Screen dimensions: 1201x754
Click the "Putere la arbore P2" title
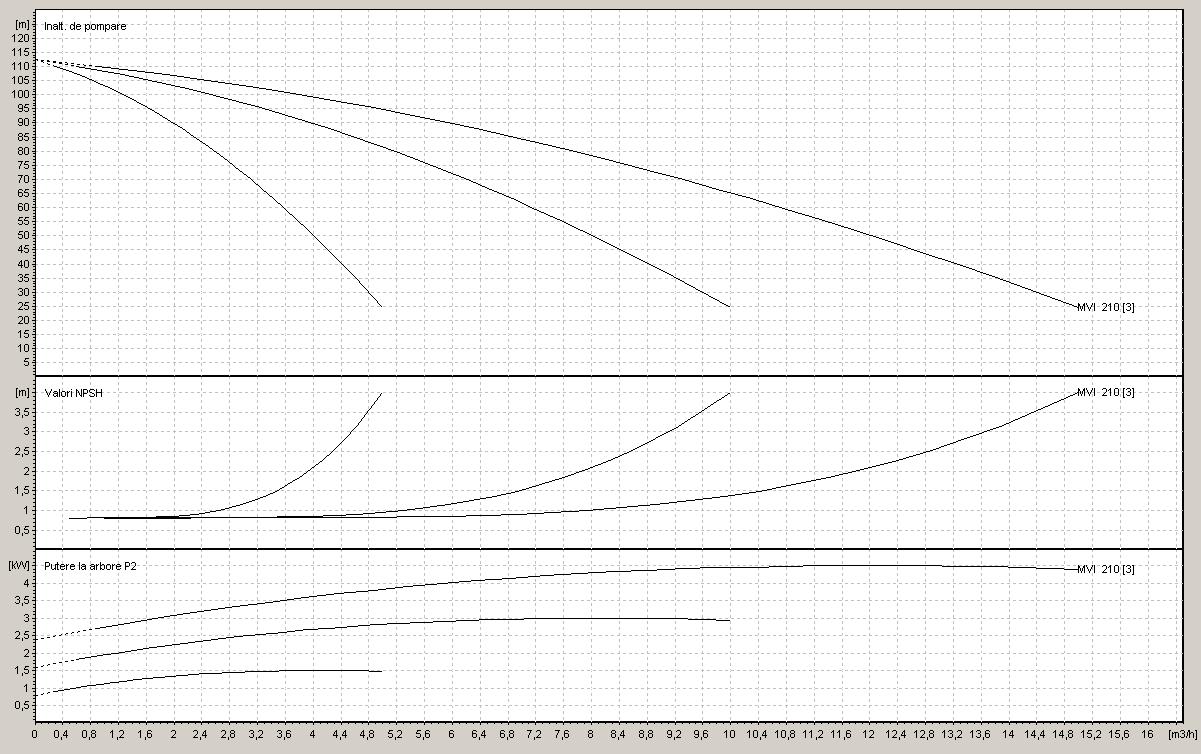90,565
